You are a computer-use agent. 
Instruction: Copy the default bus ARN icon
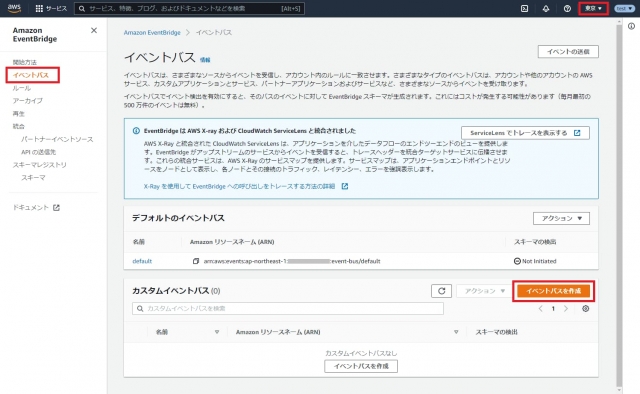tap(196, 261)
